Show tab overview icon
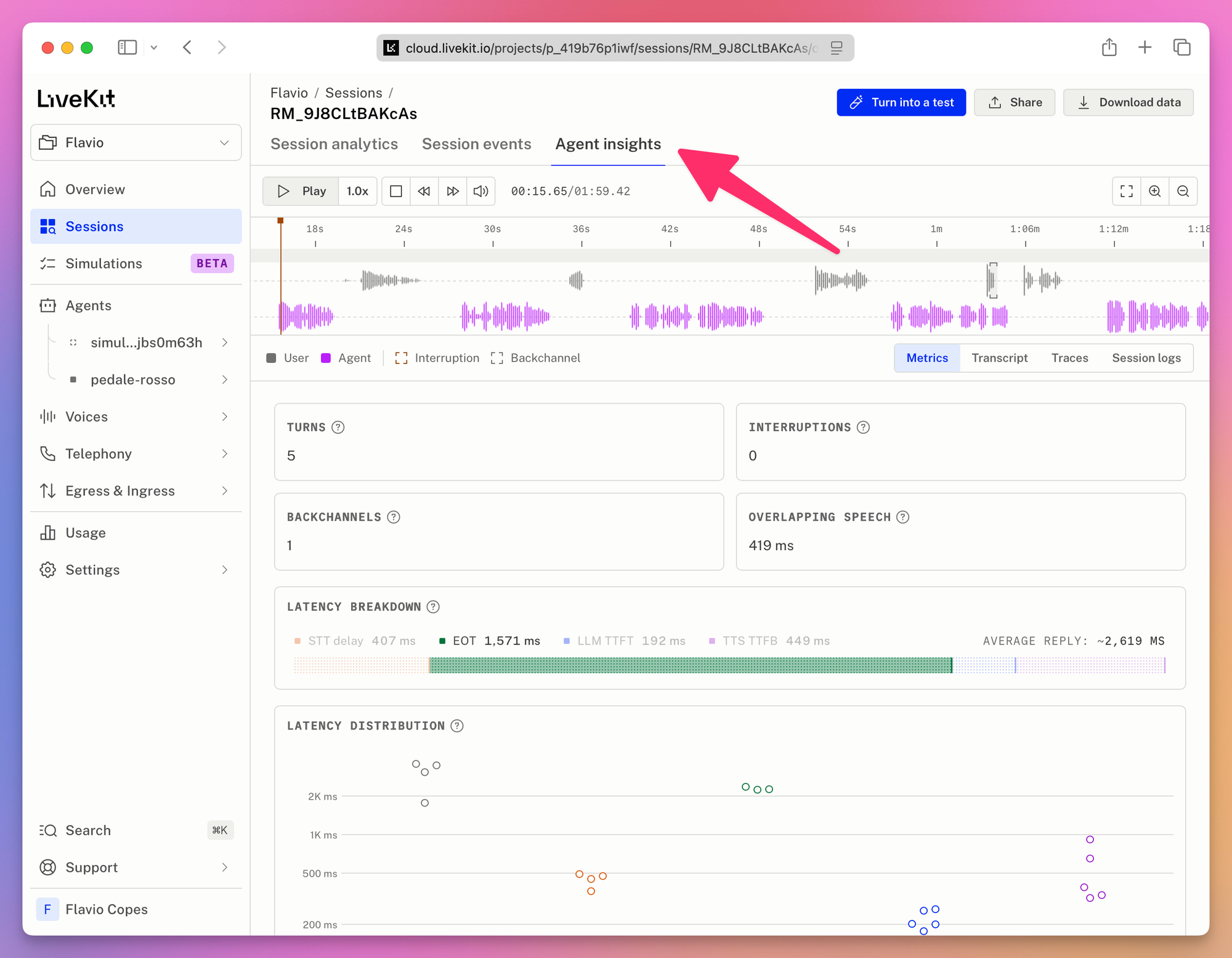The width and height of the screenshot is (1232, 958). pos(1181,47)
